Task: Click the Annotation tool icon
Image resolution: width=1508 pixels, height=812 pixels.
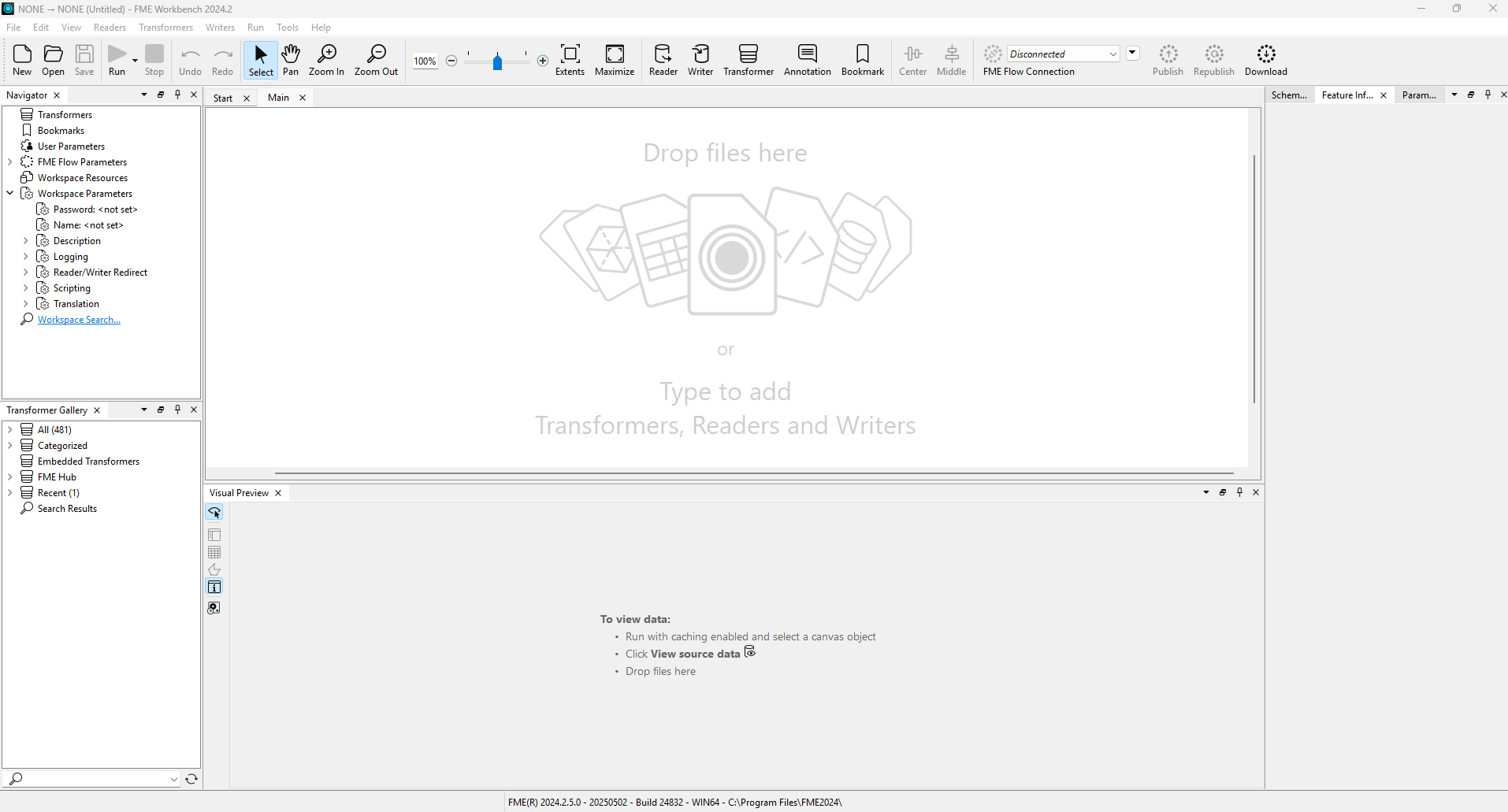Action: (x=807, y=60)
